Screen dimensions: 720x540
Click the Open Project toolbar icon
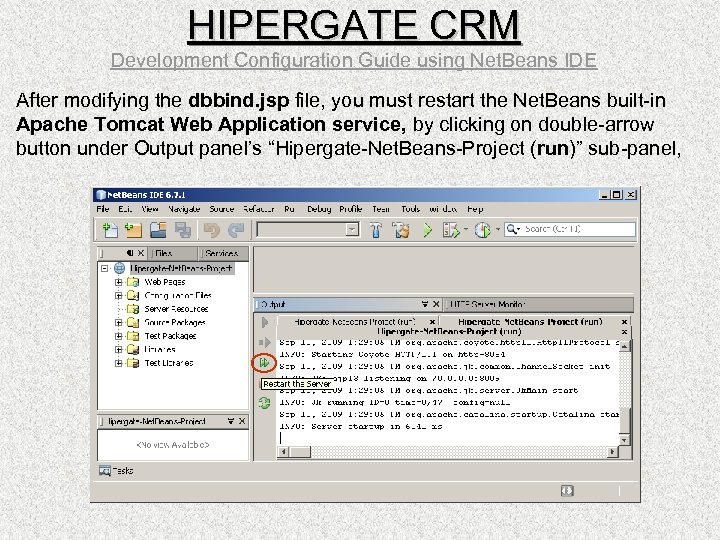point(158,230)
